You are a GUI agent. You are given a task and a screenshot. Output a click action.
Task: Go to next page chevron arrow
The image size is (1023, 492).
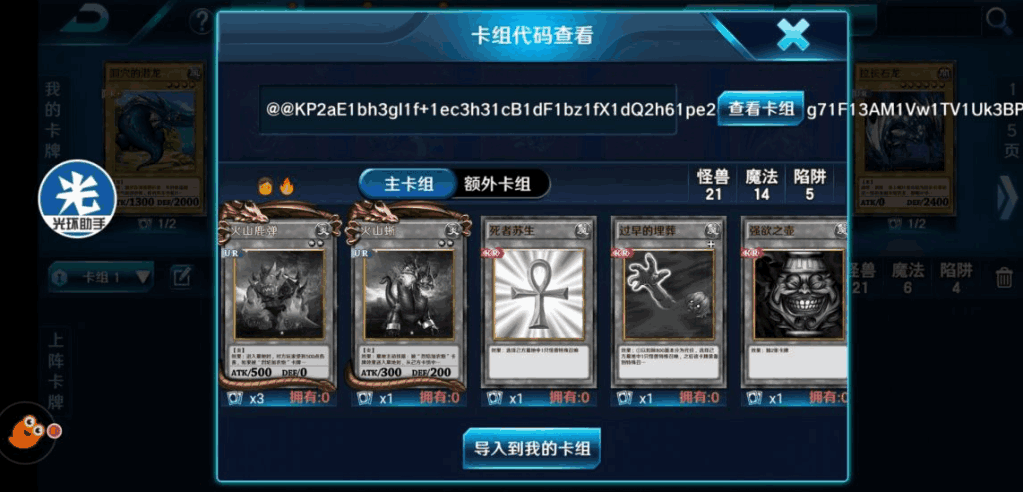(1007, 200)
